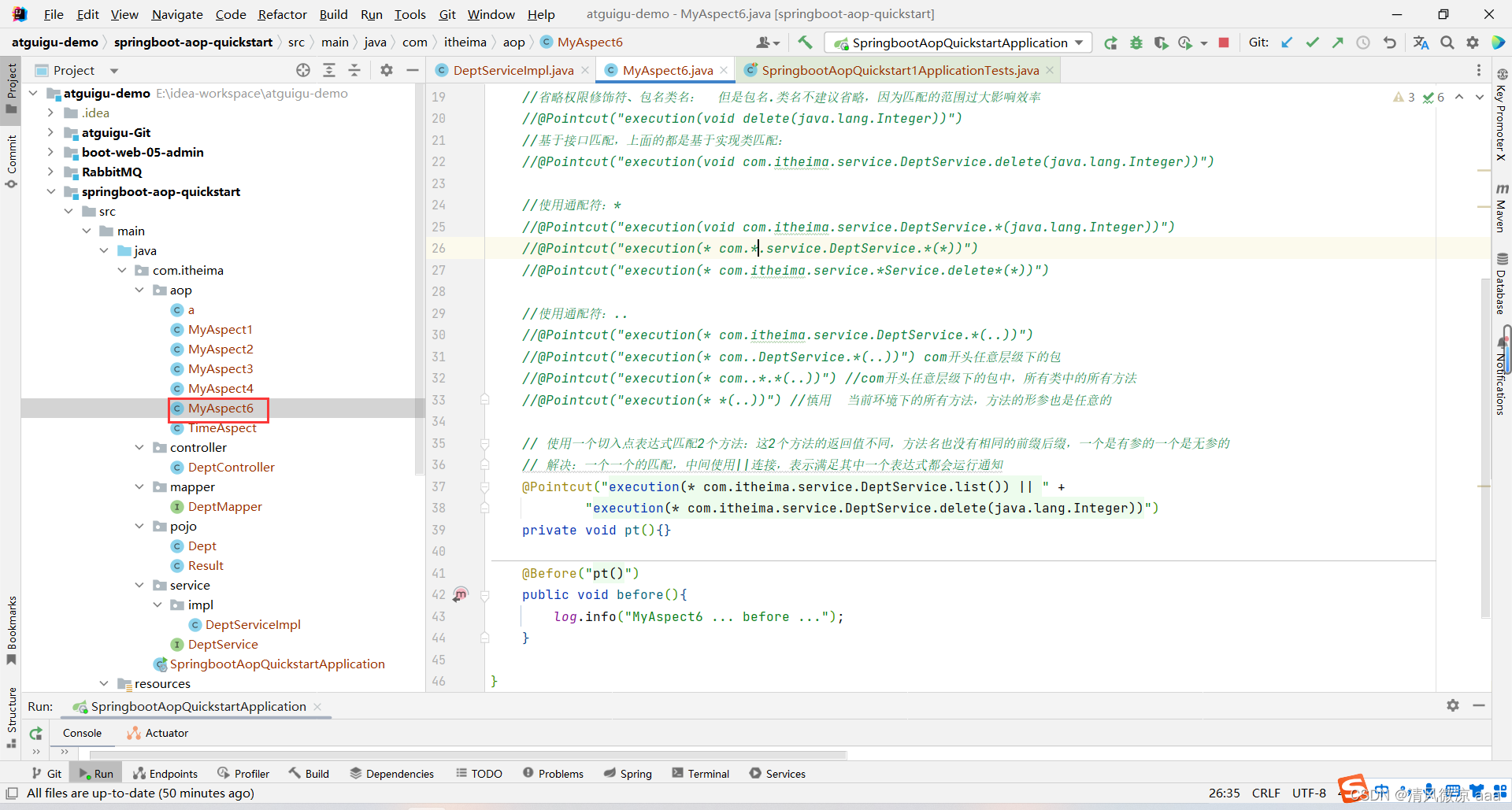Switch to DeptServiceImpl.java tab
1512x810 pixels.
pos(513,70)
